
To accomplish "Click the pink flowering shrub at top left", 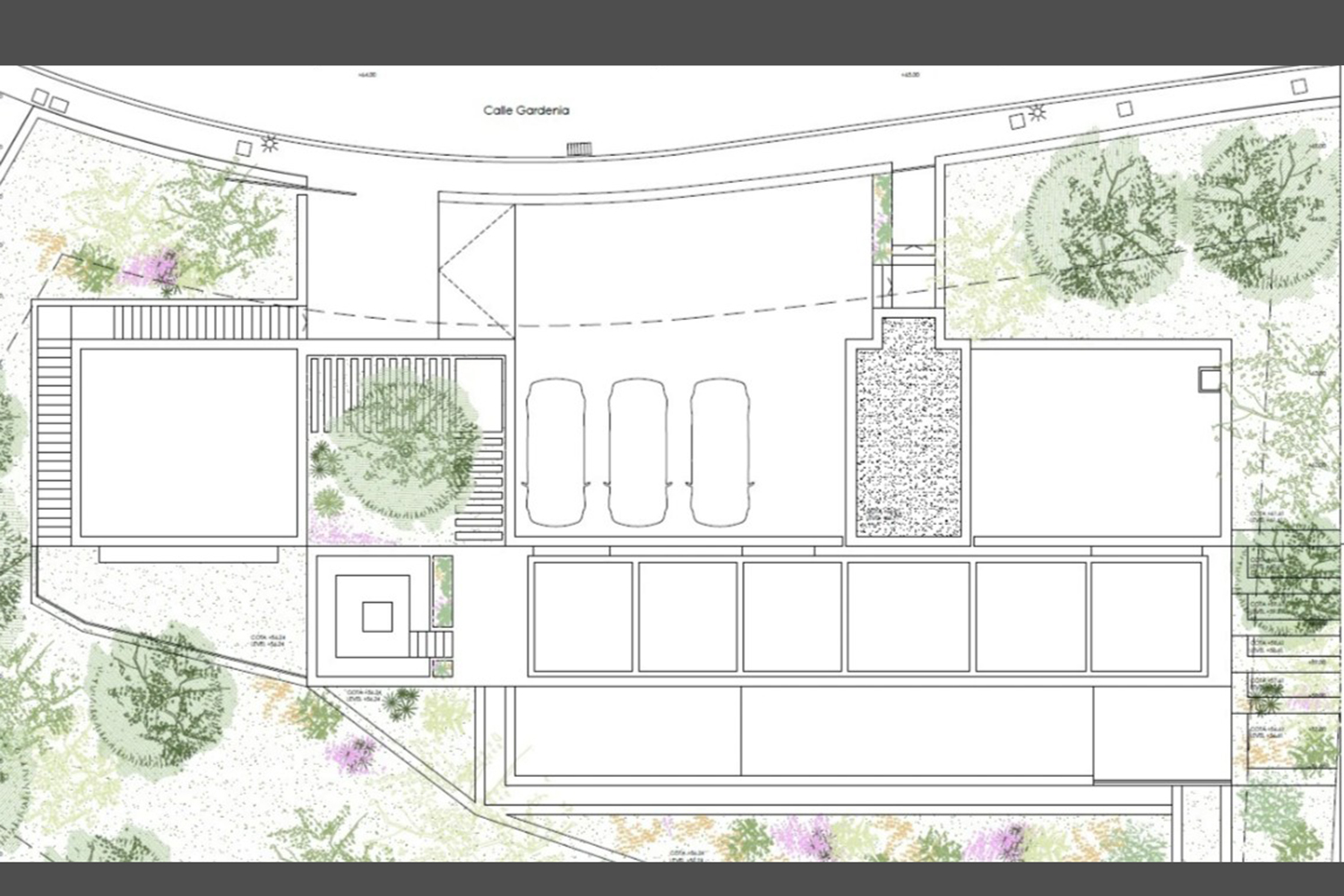I will (x=153, y=266).
